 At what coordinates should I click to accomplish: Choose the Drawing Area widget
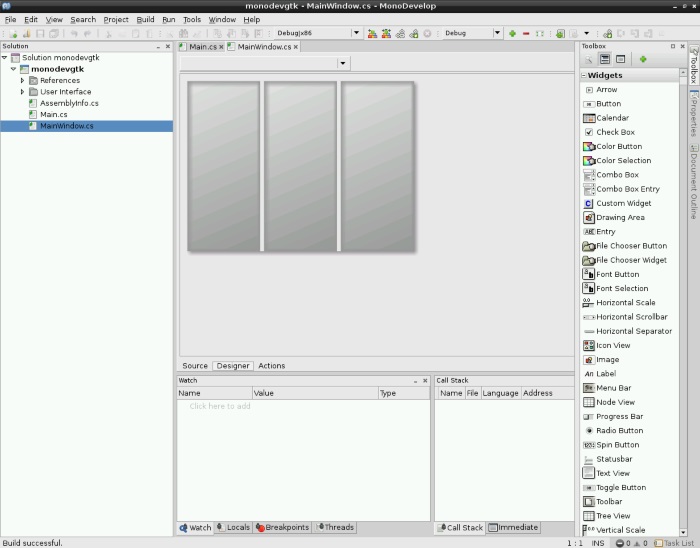(x=620, y=217)
